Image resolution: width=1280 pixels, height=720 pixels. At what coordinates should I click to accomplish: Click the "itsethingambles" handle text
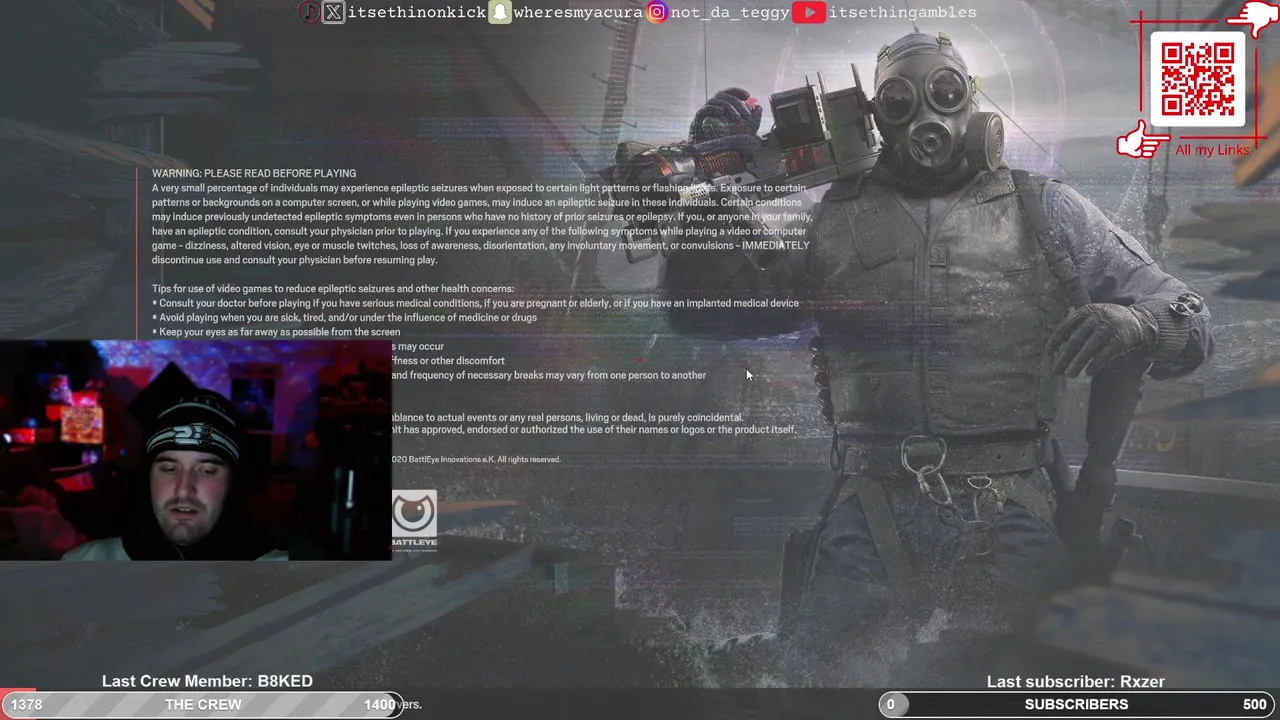tap(902, 12)
